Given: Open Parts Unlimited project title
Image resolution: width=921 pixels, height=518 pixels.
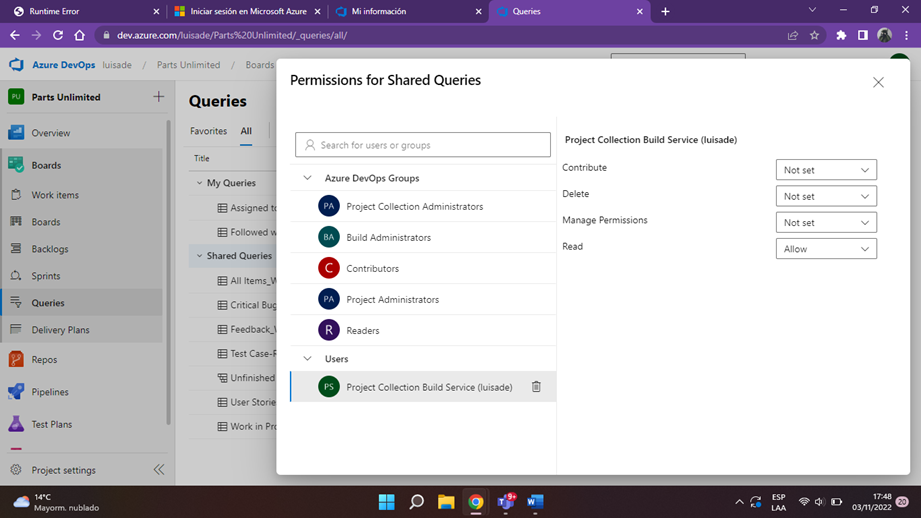Looking at the screenshot, I should pos(66,97).
